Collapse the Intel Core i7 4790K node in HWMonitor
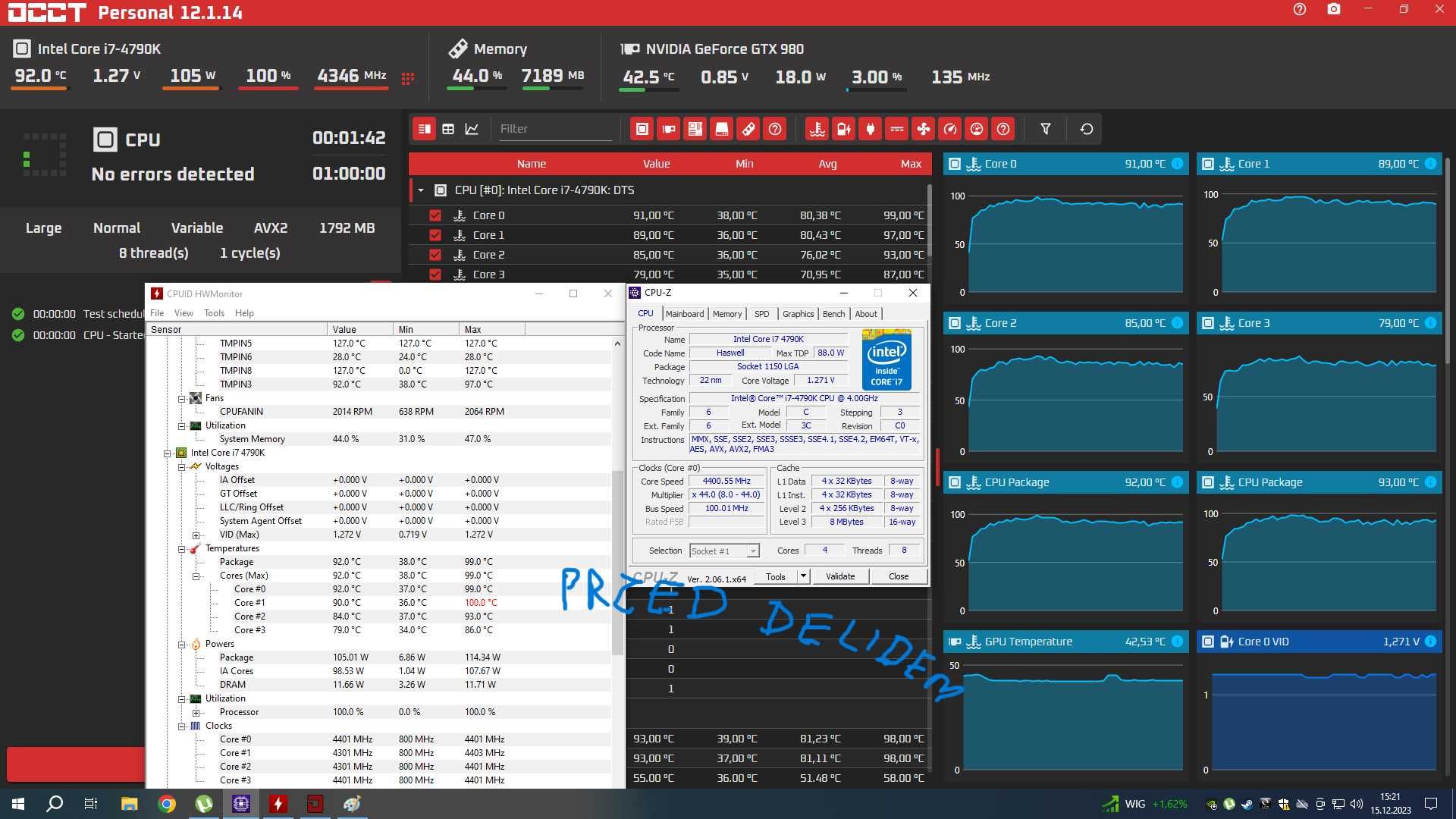The image size is (1456, 819). coord(168,453)
